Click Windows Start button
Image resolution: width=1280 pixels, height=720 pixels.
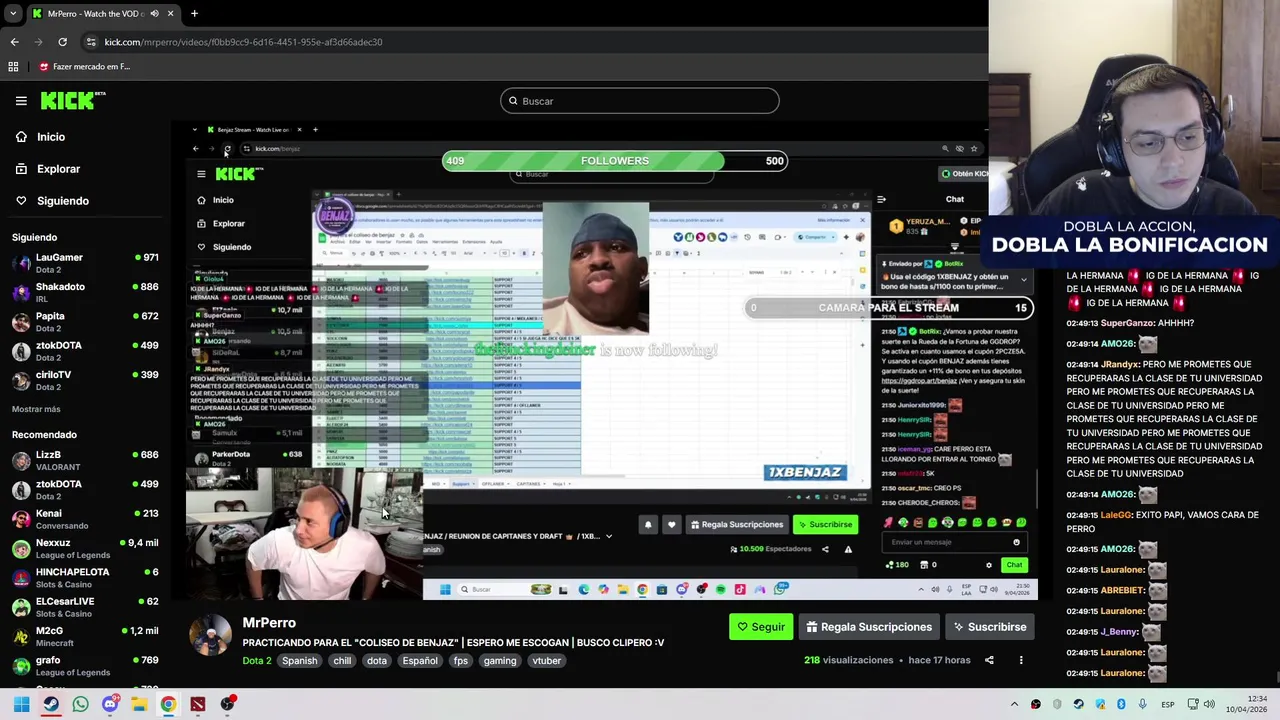pyautogui.click(x=21, y=704)
